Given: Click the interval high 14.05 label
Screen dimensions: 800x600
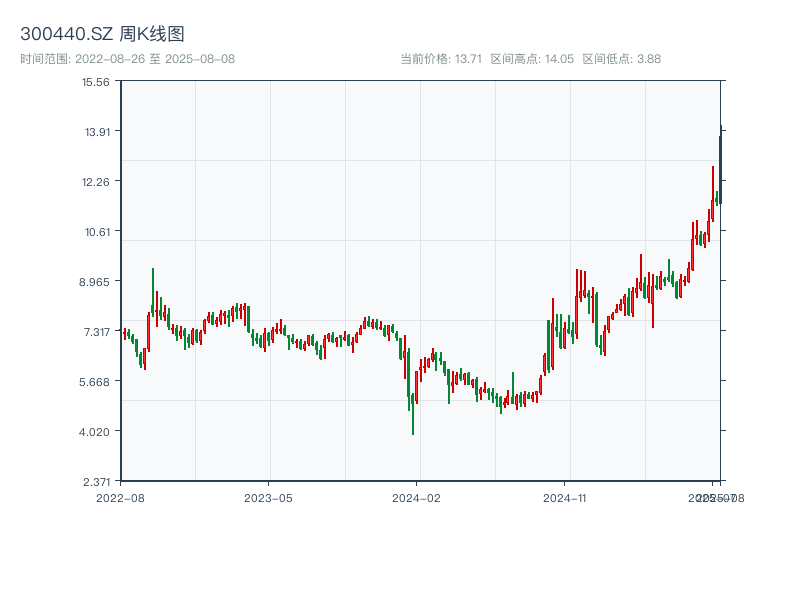Looking at the screenshot, I should click(532, 59).
